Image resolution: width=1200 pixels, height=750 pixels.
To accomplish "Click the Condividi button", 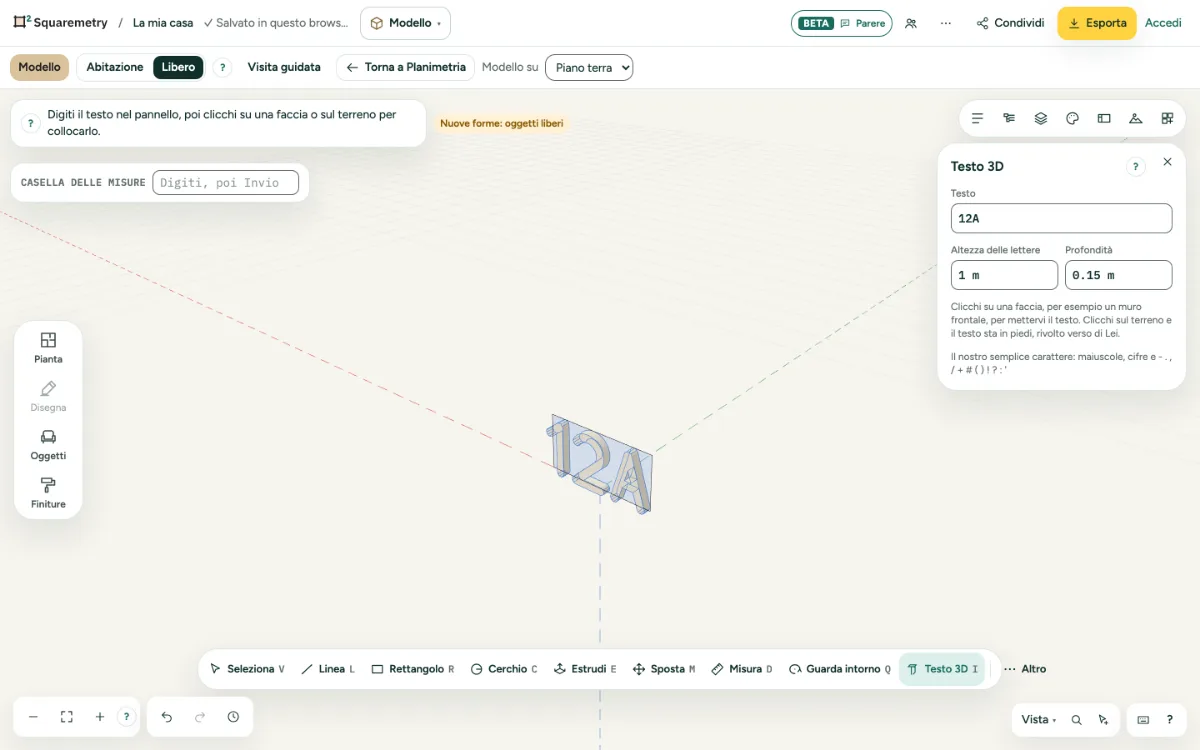I will (1010, 23).
